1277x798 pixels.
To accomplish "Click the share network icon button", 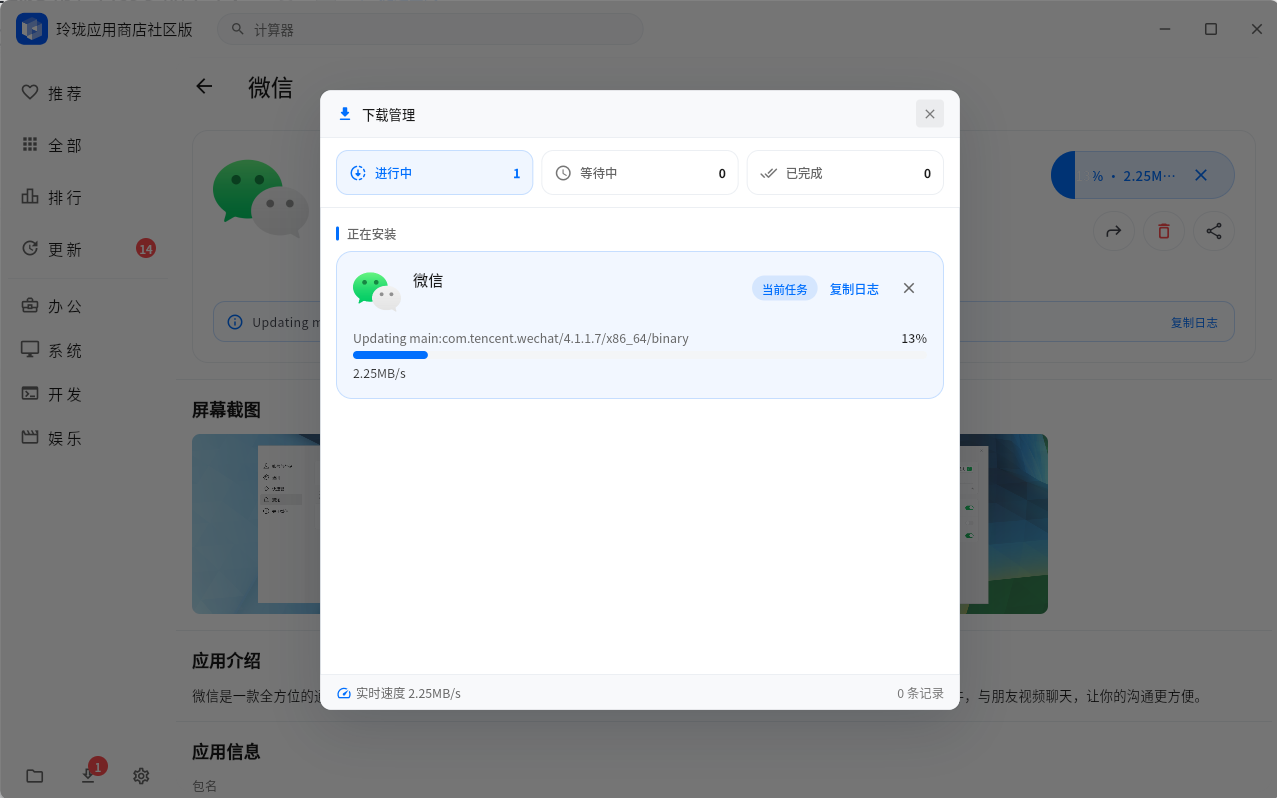I will click(x=1214, y=231).
